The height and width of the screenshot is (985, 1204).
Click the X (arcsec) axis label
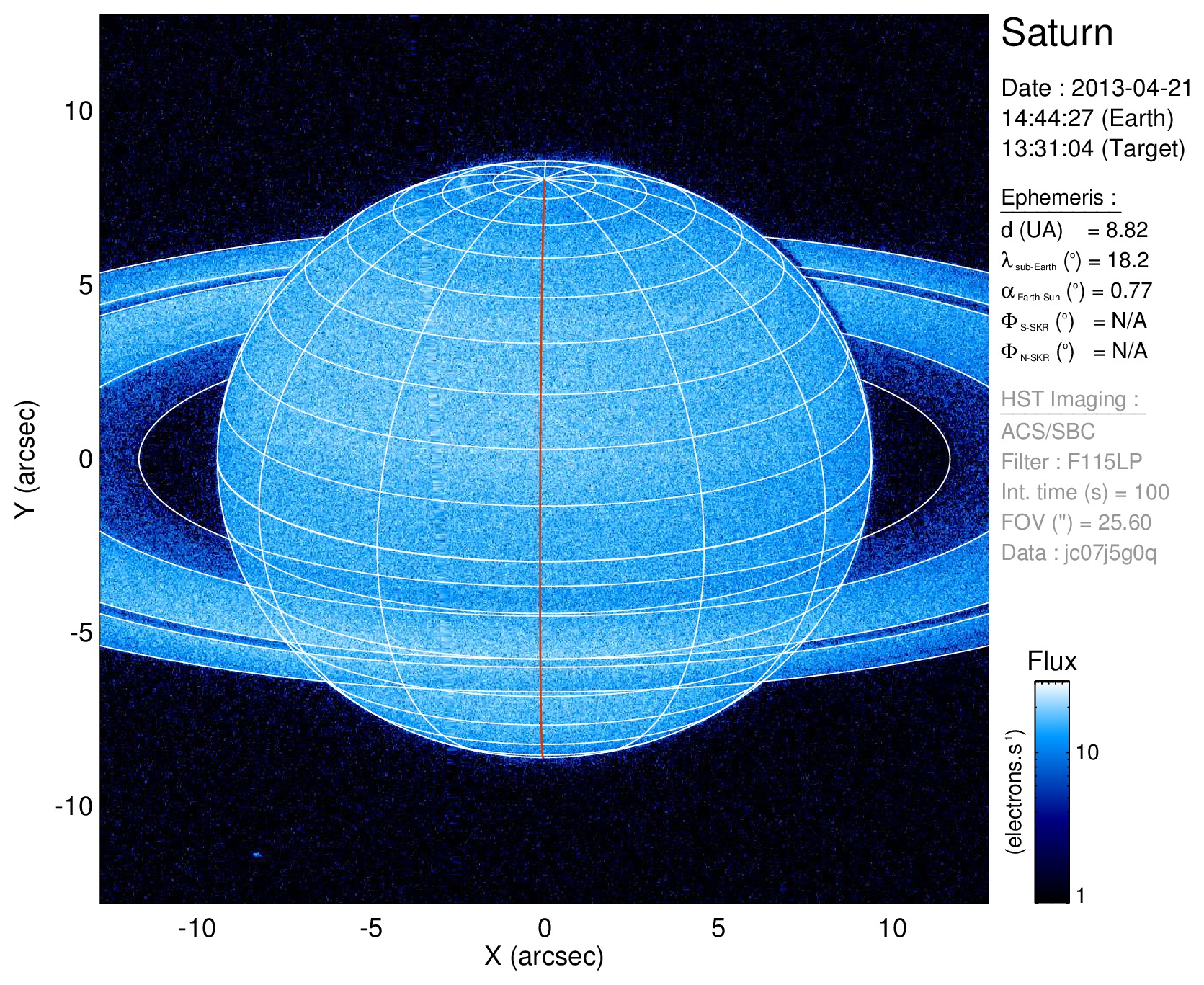544,956
